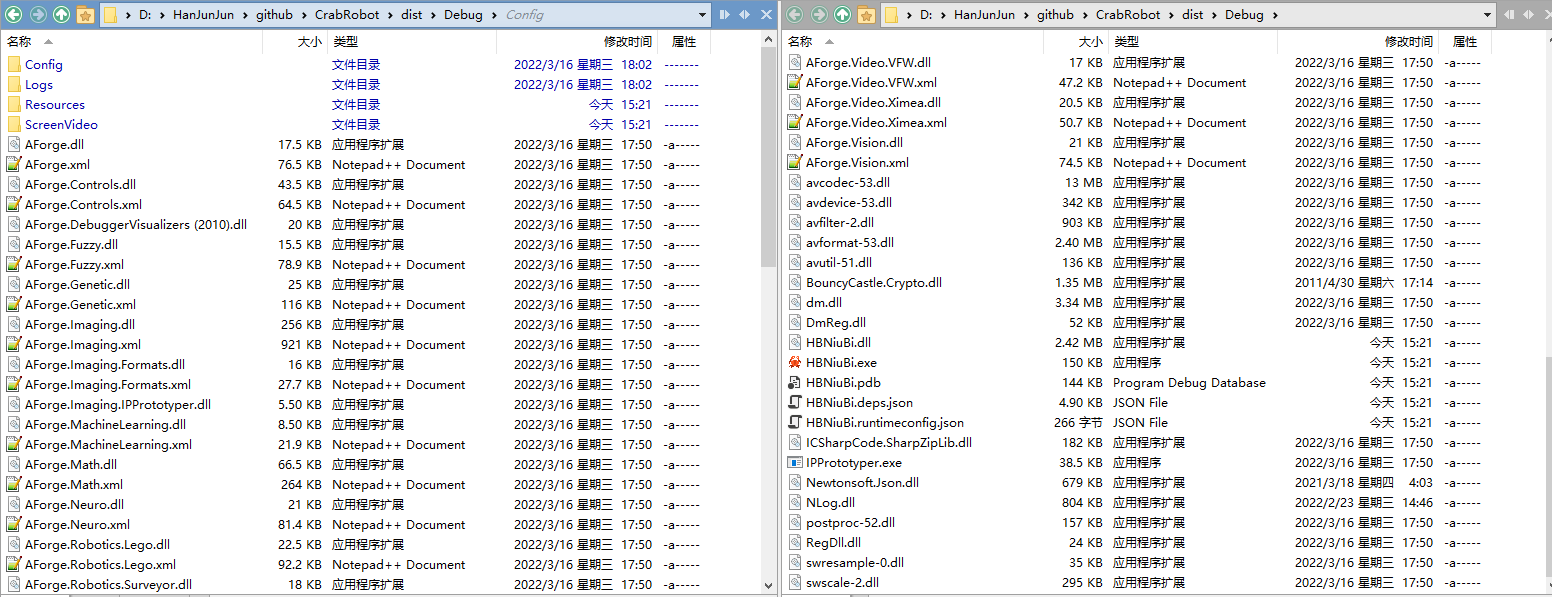Click the crab icon of HBNiuBi.exe
Screen dimensions: 1552x597
[x=795, y=362]
